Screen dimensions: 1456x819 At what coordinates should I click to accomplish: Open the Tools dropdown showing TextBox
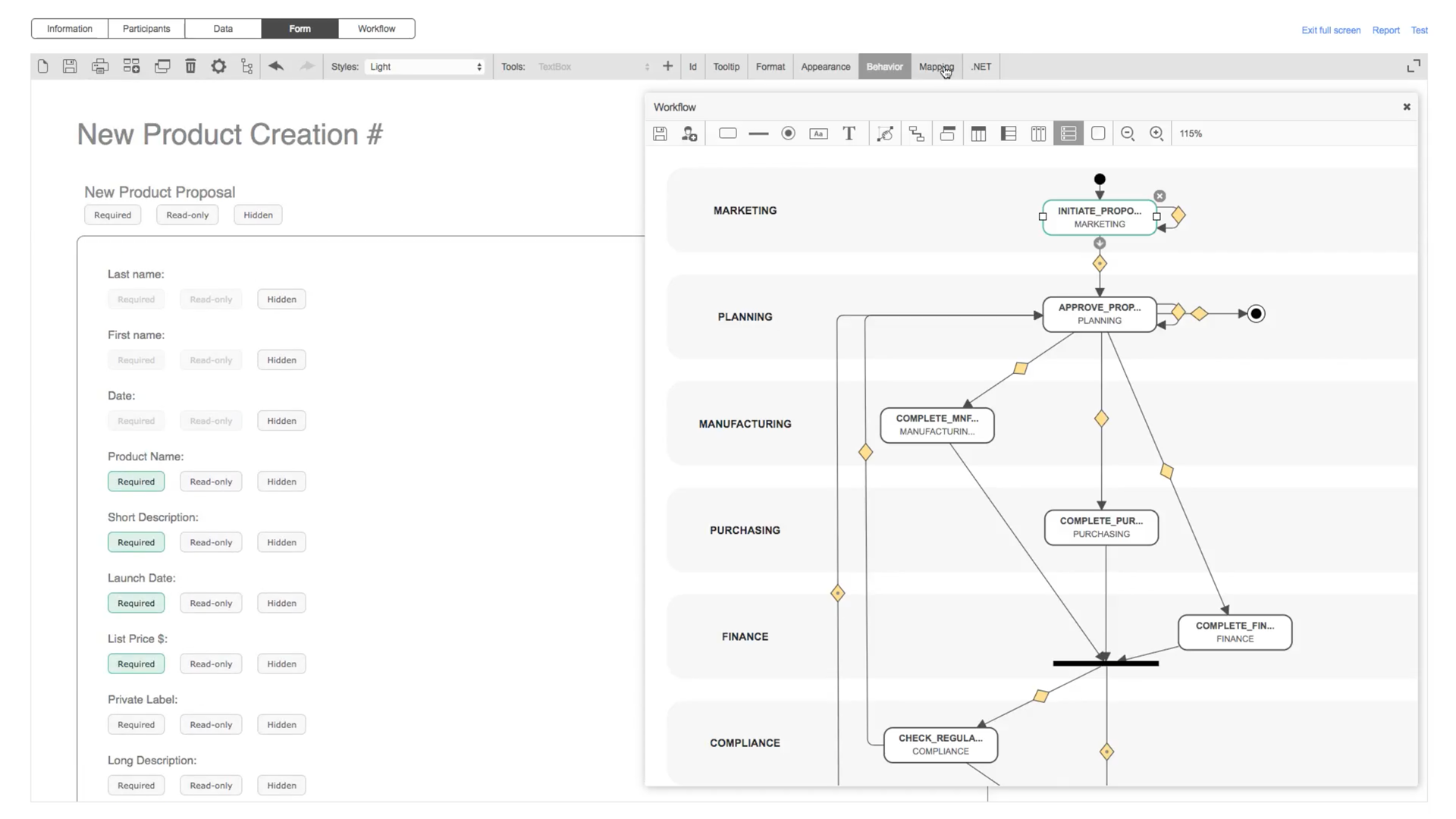click(593, 66)
